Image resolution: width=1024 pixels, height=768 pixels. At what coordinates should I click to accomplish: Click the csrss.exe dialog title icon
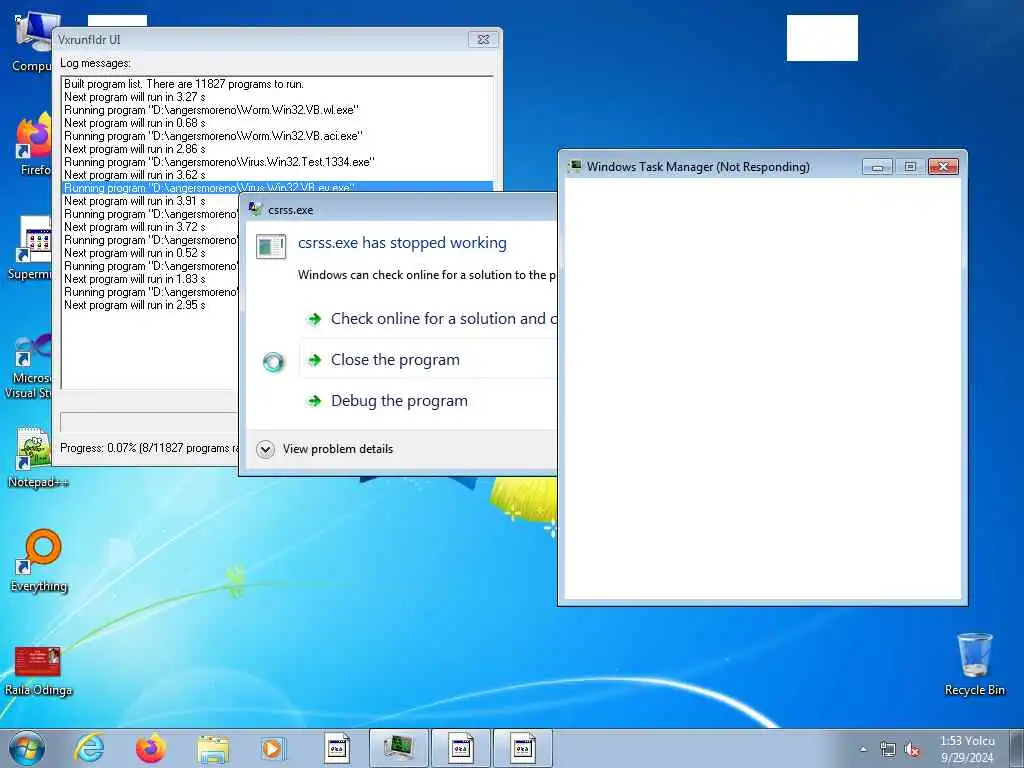pyautogui.click(x=255, y=209)
